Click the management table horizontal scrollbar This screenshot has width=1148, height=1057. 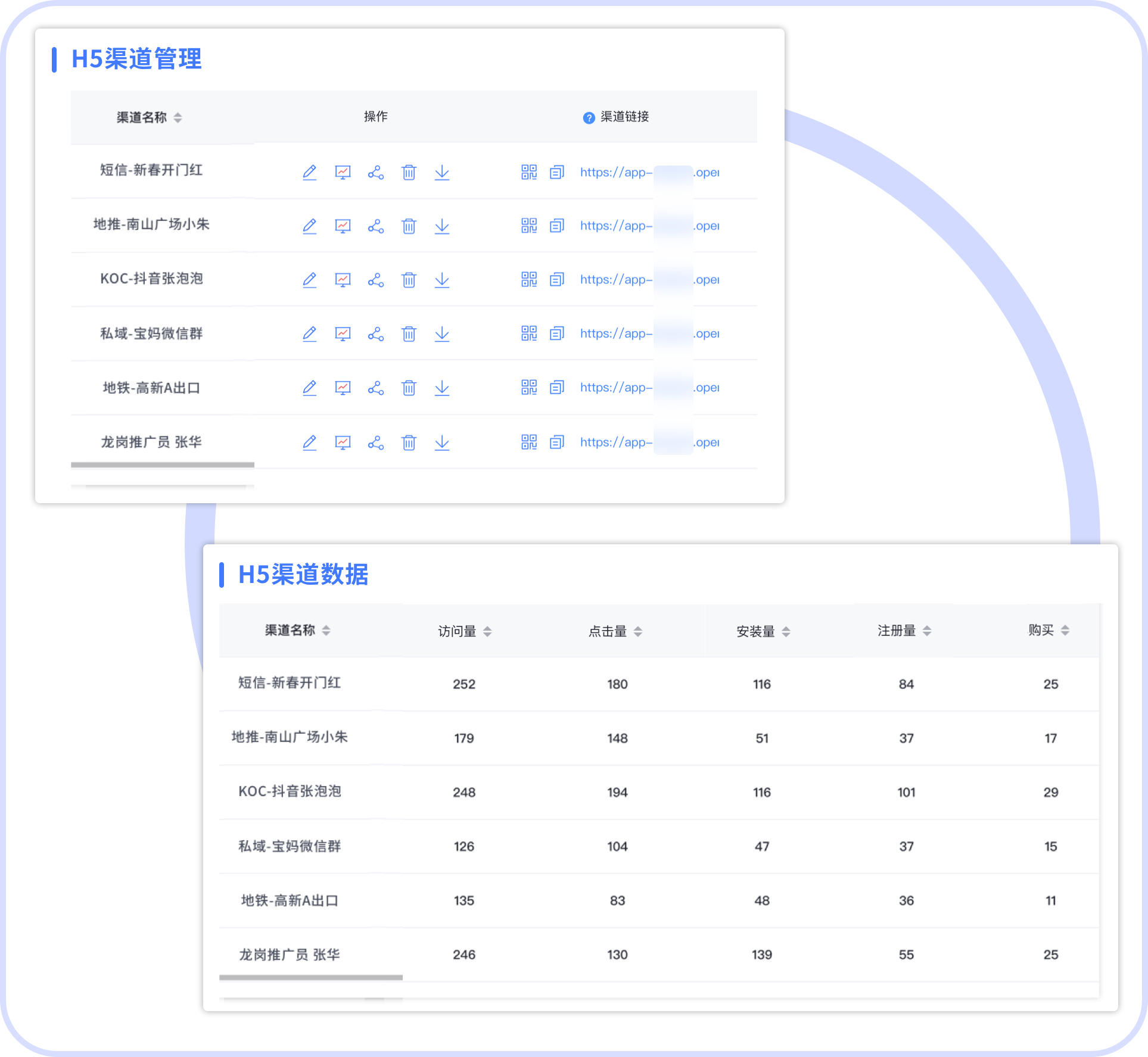pyautogui.click(x=163, y=465)
